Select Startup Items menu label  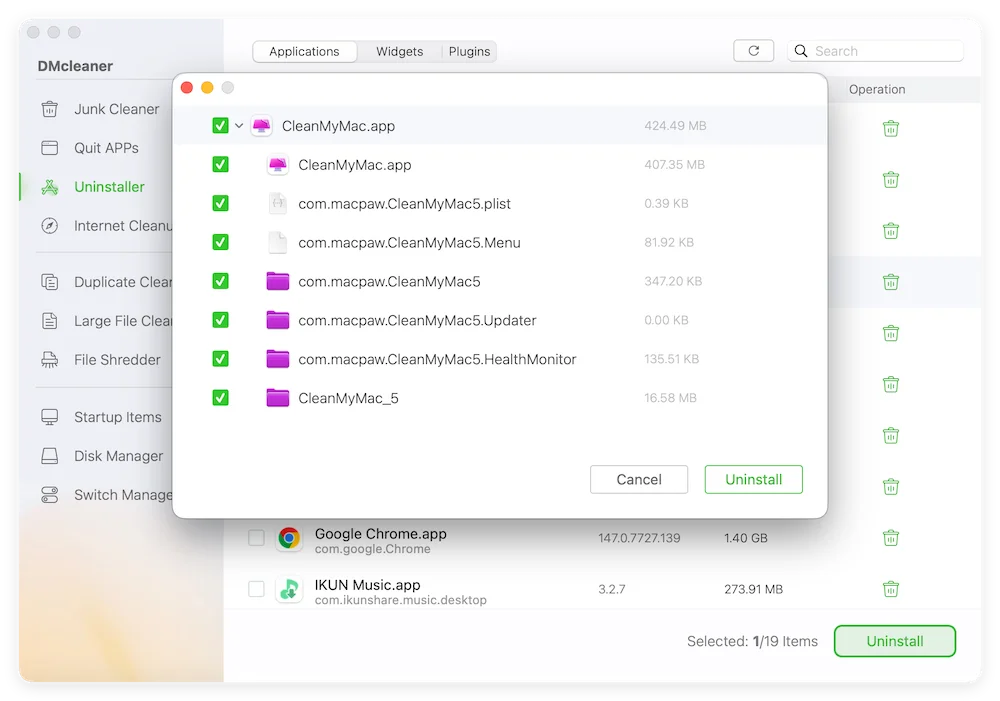tap(118, 417)
